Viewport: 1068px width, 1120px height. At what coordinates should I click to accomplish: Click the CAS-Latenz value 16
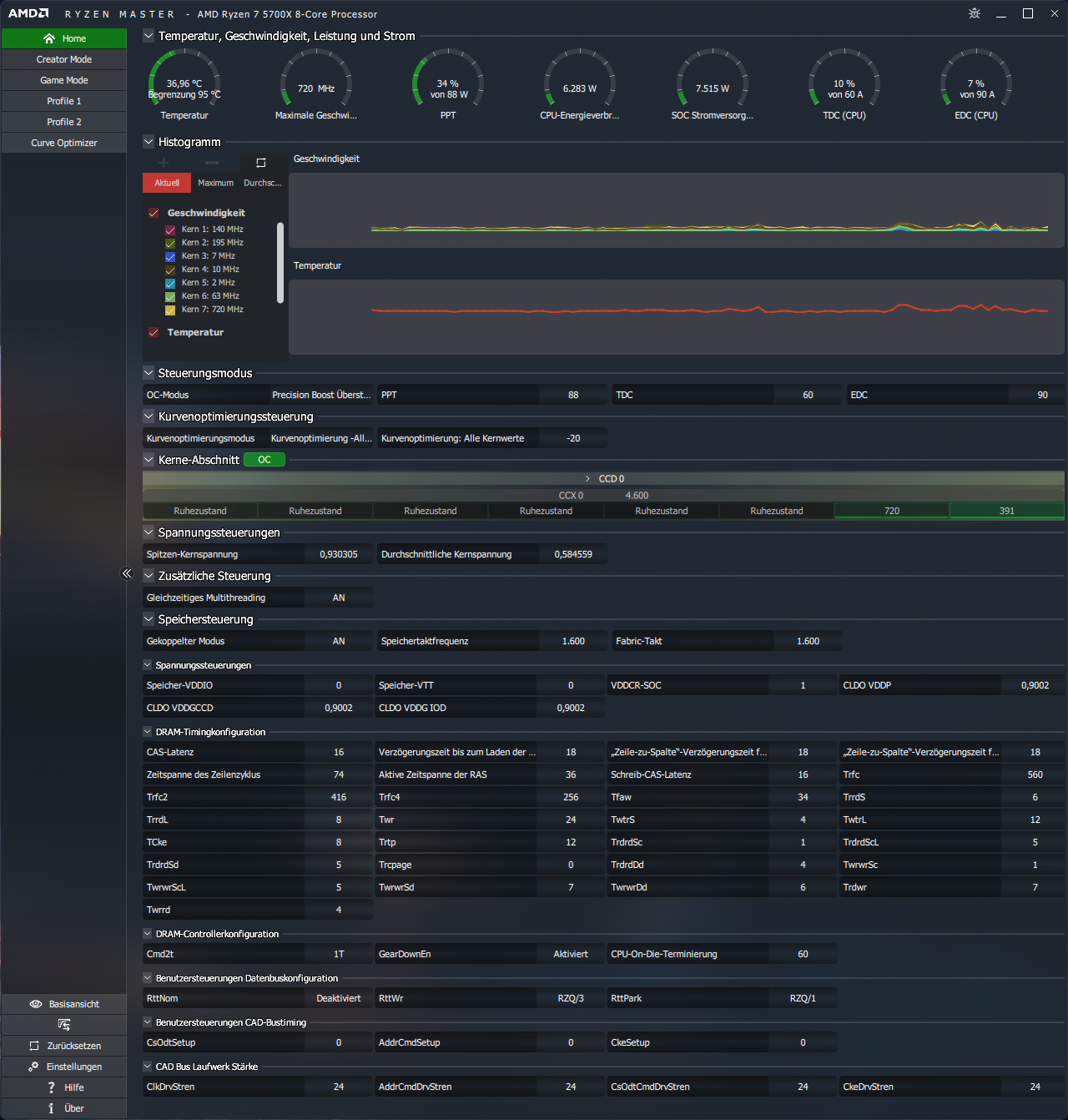tap(339, 752)
